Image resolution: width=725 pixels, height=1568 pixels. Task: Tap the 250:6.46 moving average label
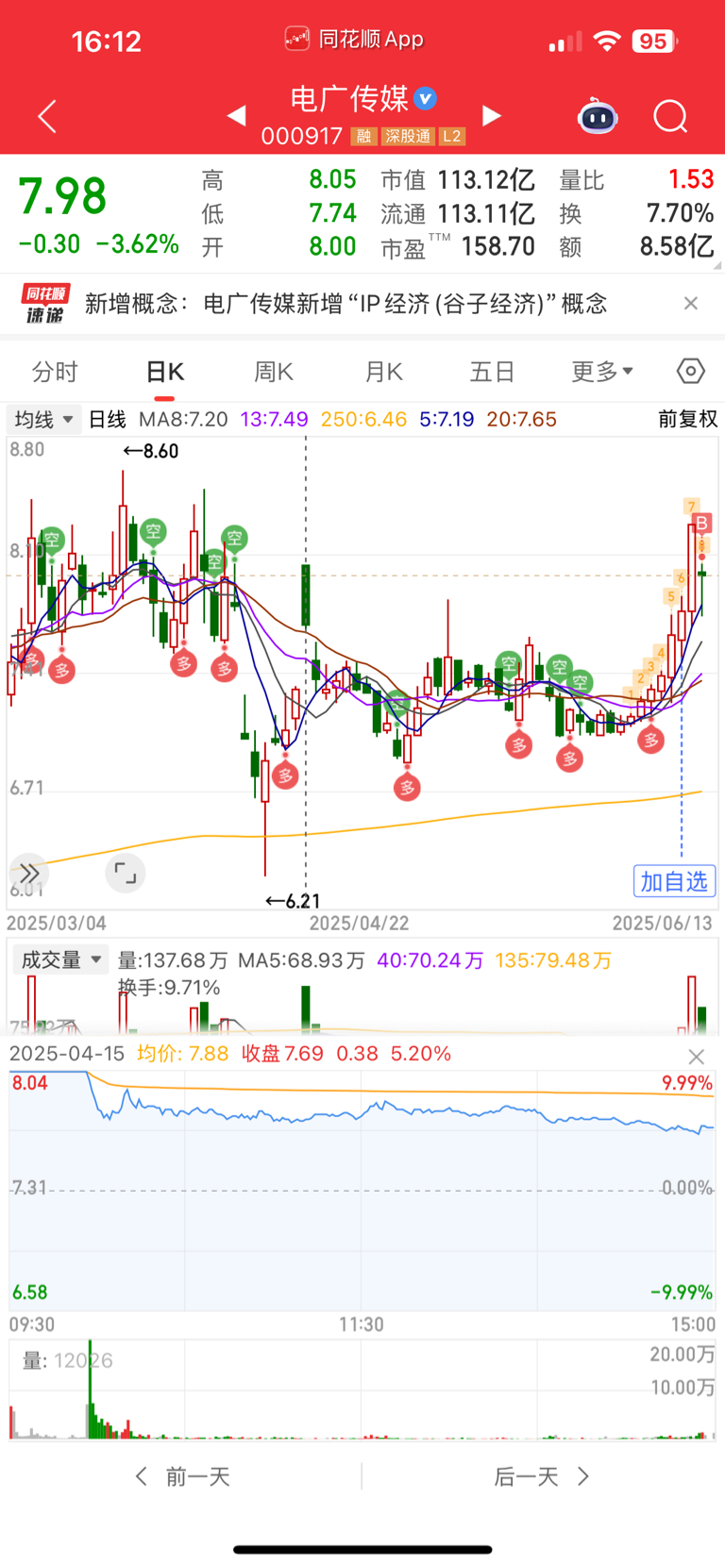click(x=363, y=419)
